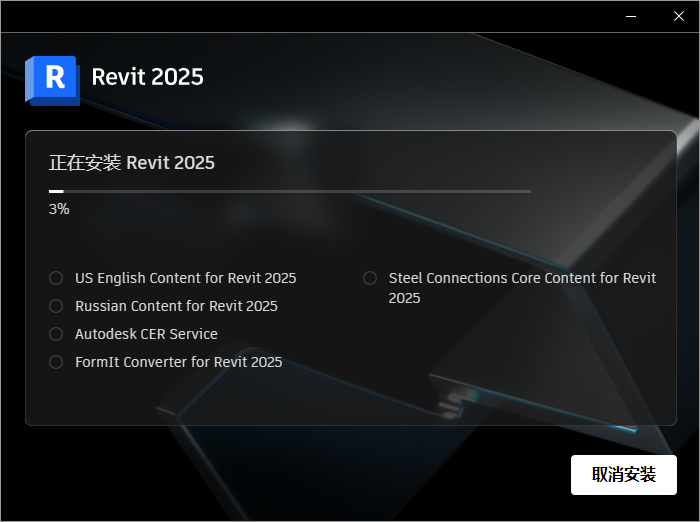This screenshot has width=700, height=522.
Task: Click the FormIt Converter status circle
Action: click(56, 362)
